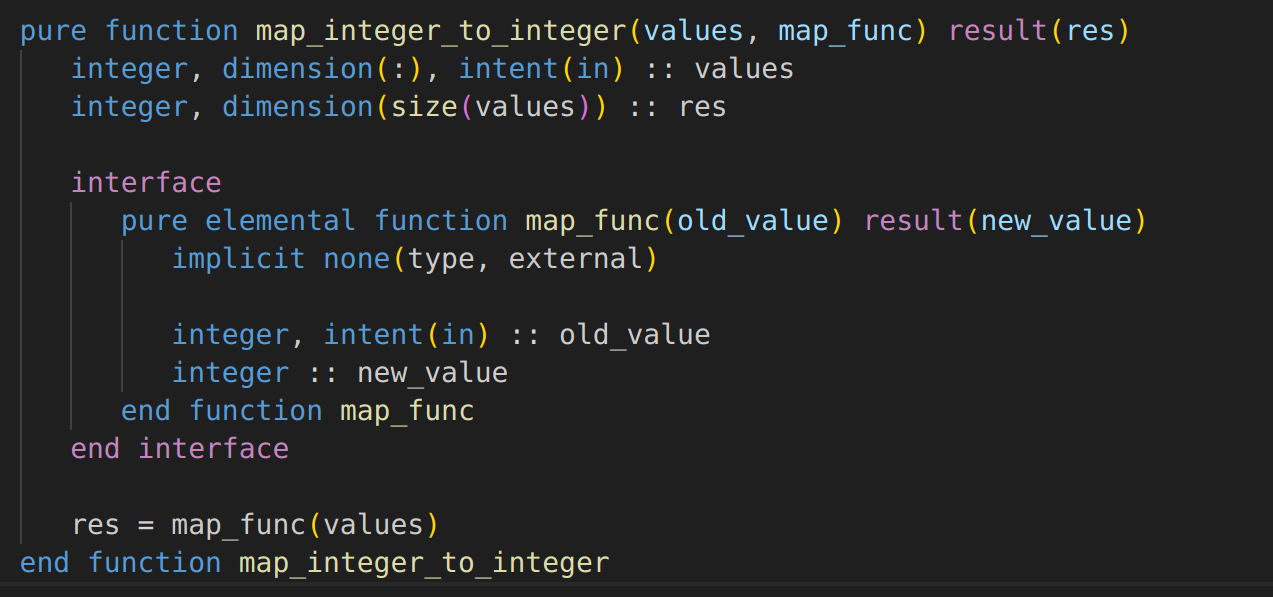
Task: Click "res" left of the equals sign
Action: (96, 525)
